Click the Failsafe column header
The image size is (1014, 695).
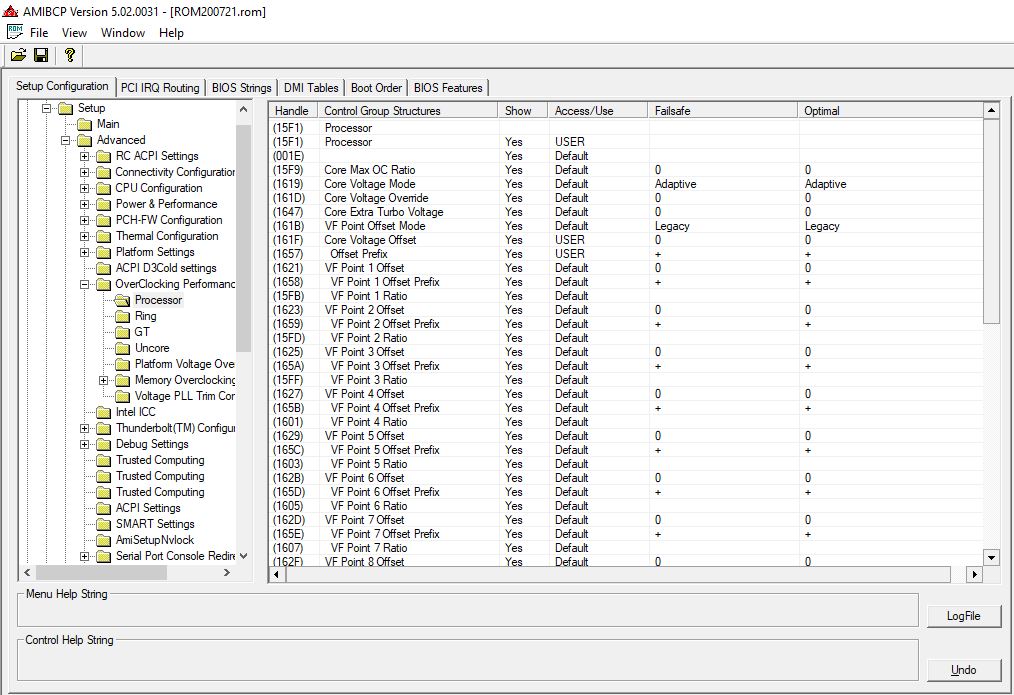coord(722,111)
